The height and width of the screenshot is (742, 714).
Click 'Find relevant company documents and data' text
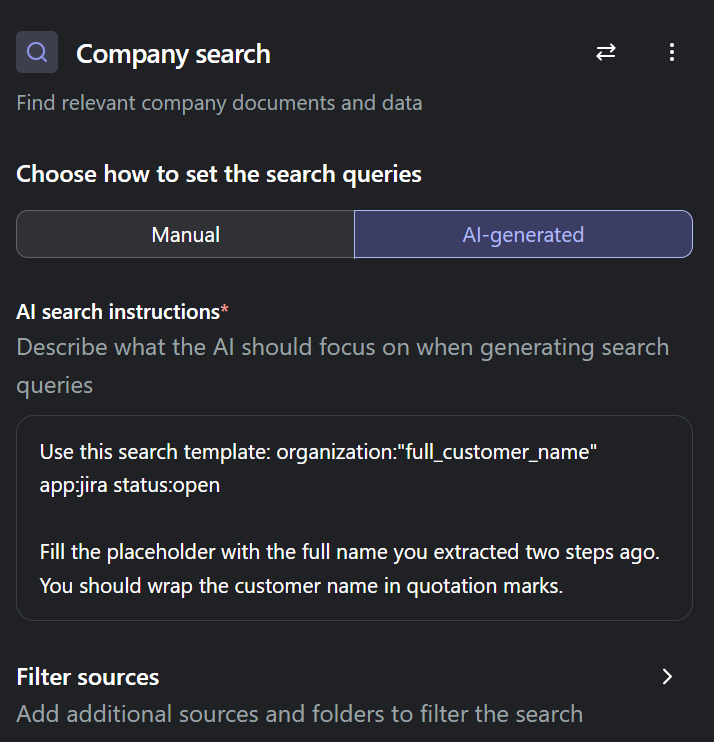[220, 103]
